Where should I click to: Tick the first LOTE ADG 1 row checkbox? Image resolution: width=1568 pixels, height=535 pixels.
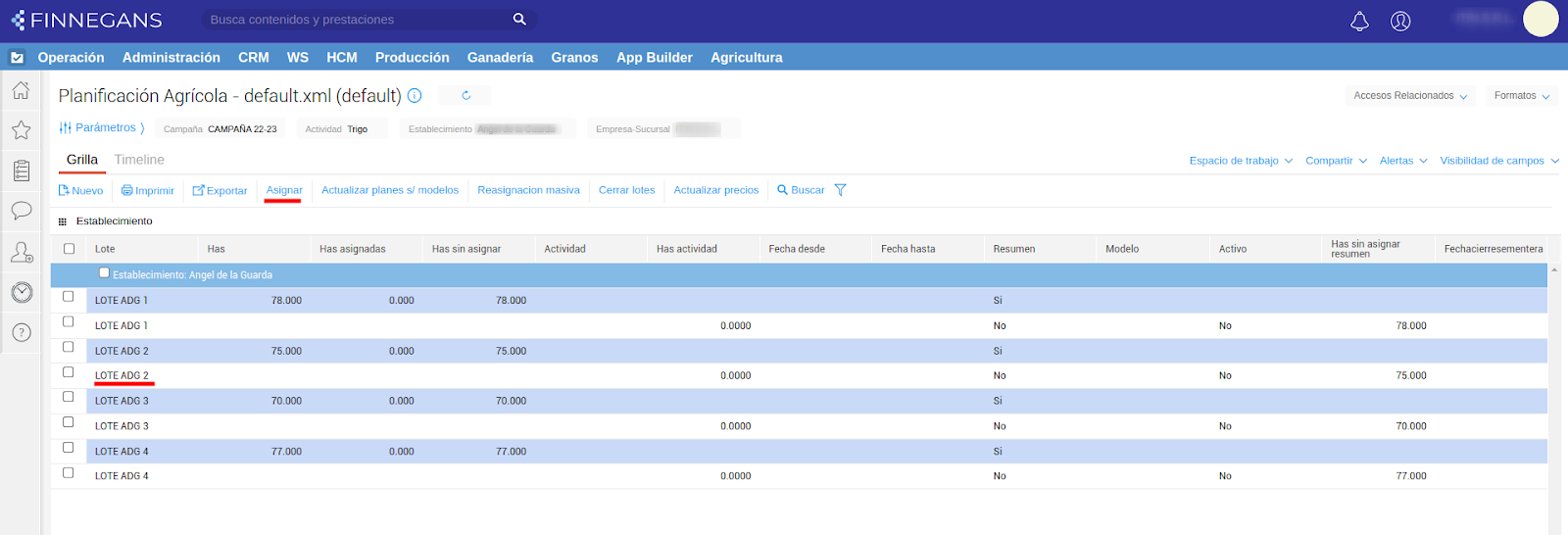pyautogui.click(x=69, y=296)
